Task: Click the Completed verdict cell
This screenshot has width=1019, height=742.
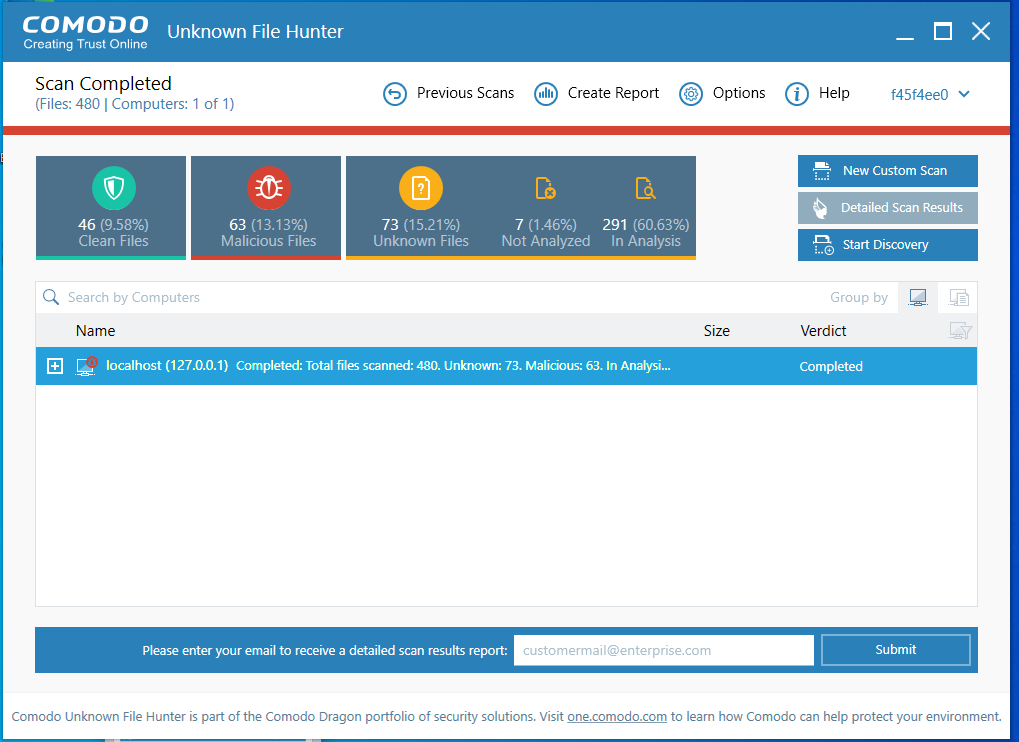Action: [x=831, y=366]
